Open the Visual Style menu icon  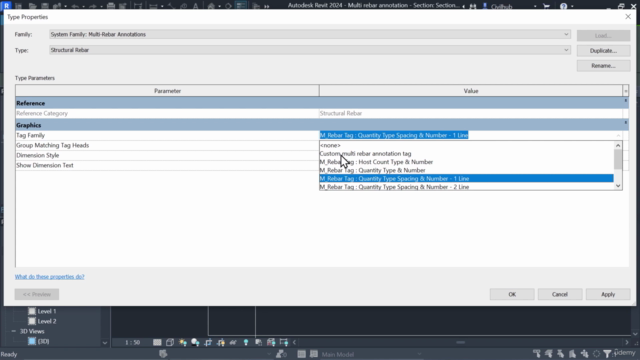[x=170, y=342]
